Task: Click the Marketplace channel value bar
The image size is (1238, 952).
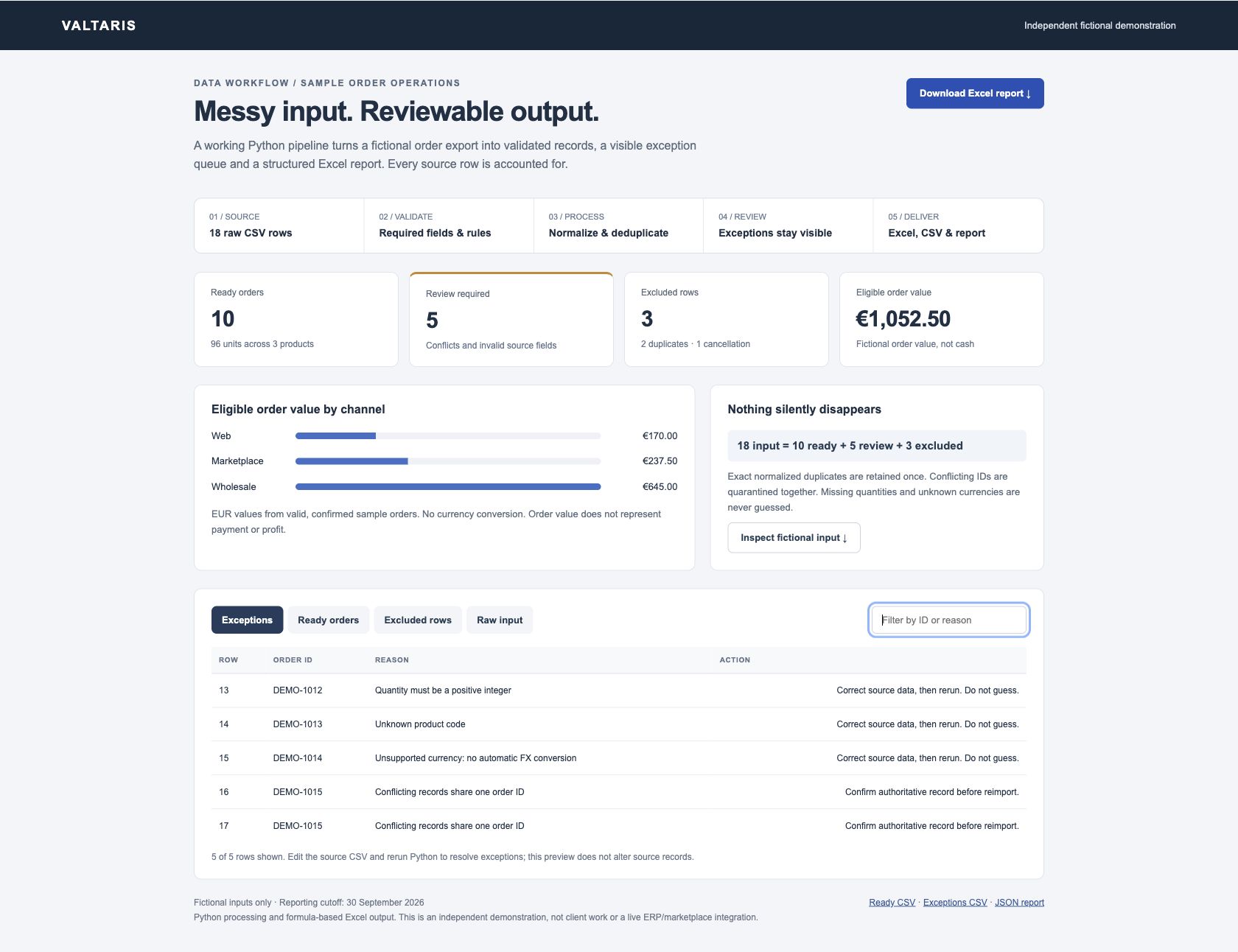Action: 448,461
